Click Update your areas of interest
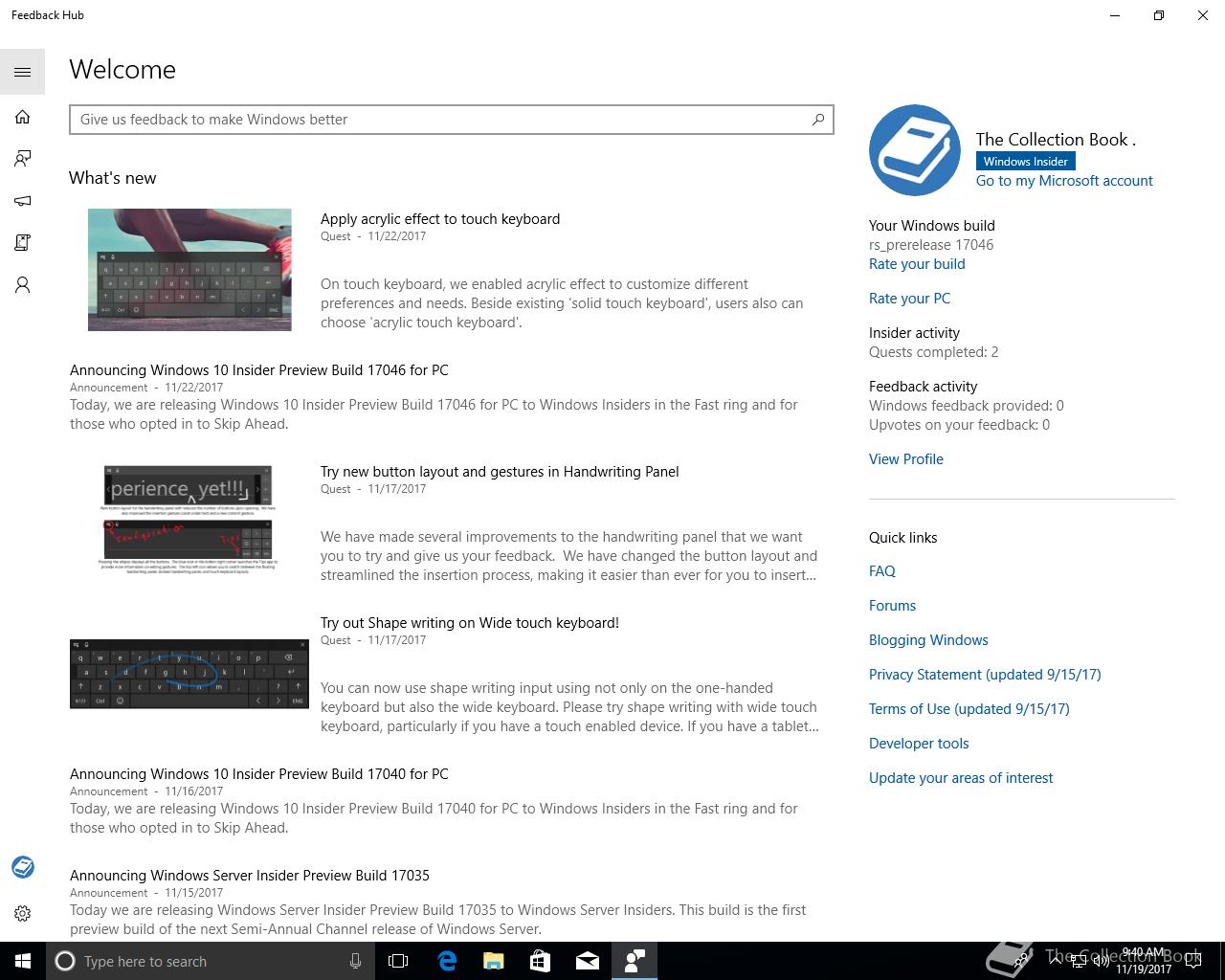This screenshot has height=980, width=1225. (961, 778)
